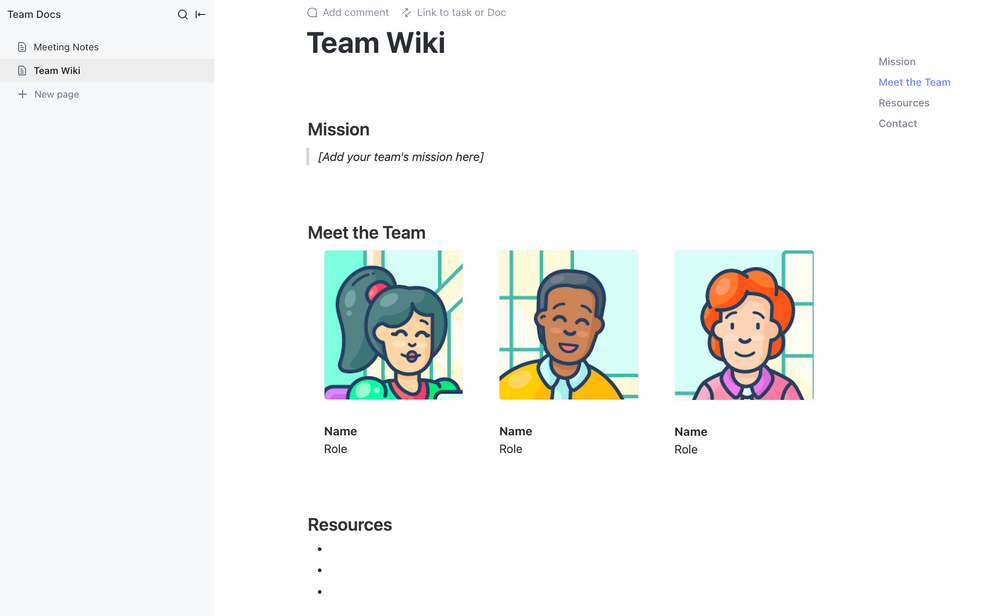Image resolution: width=1000 pixels, height=616 pixels.
Task: Collapse the sidebar using the arrow icon
Action: tap(200, 14)
